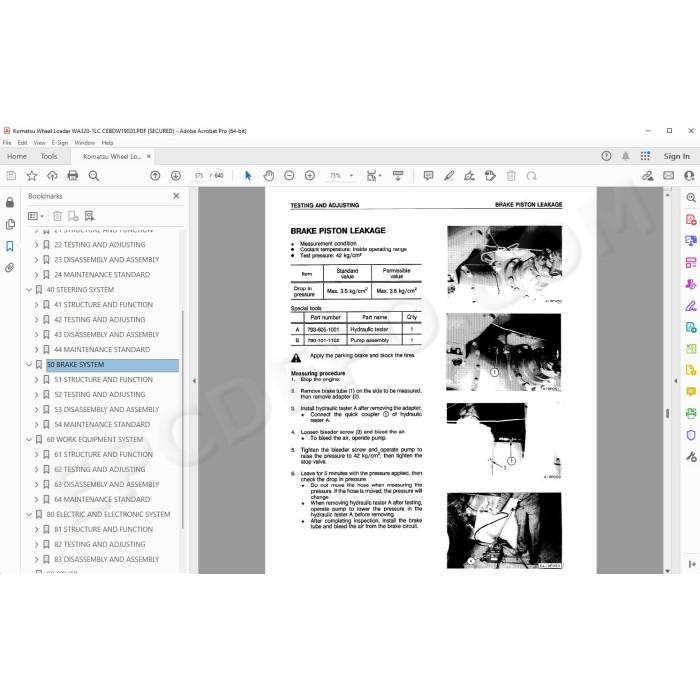Open the Edit menu
The image size is (700, 700).
click(x=22, y=143)
